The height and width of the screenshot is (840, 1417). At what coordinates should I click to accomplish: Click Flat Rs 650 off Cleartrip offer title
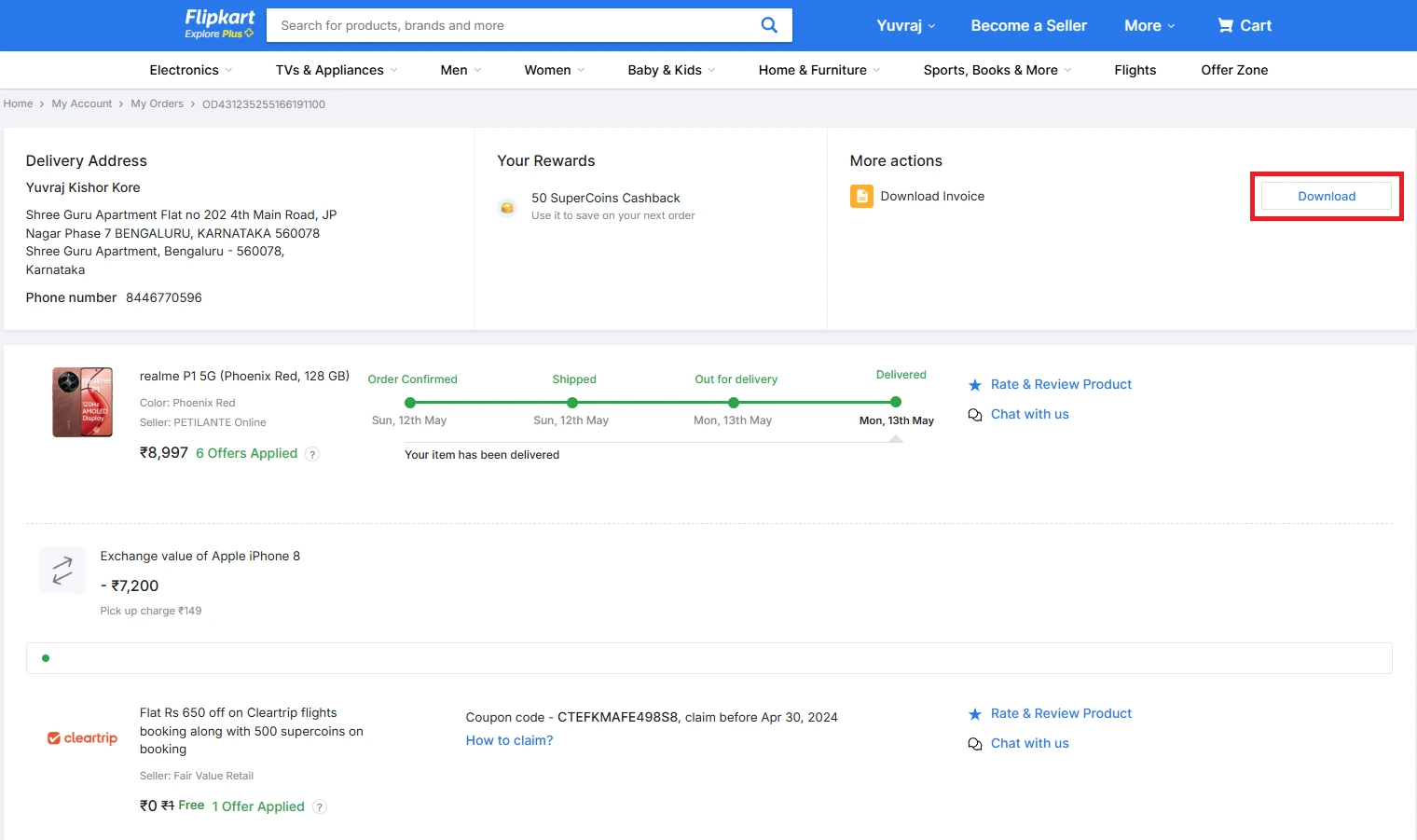tap(252, 731)
